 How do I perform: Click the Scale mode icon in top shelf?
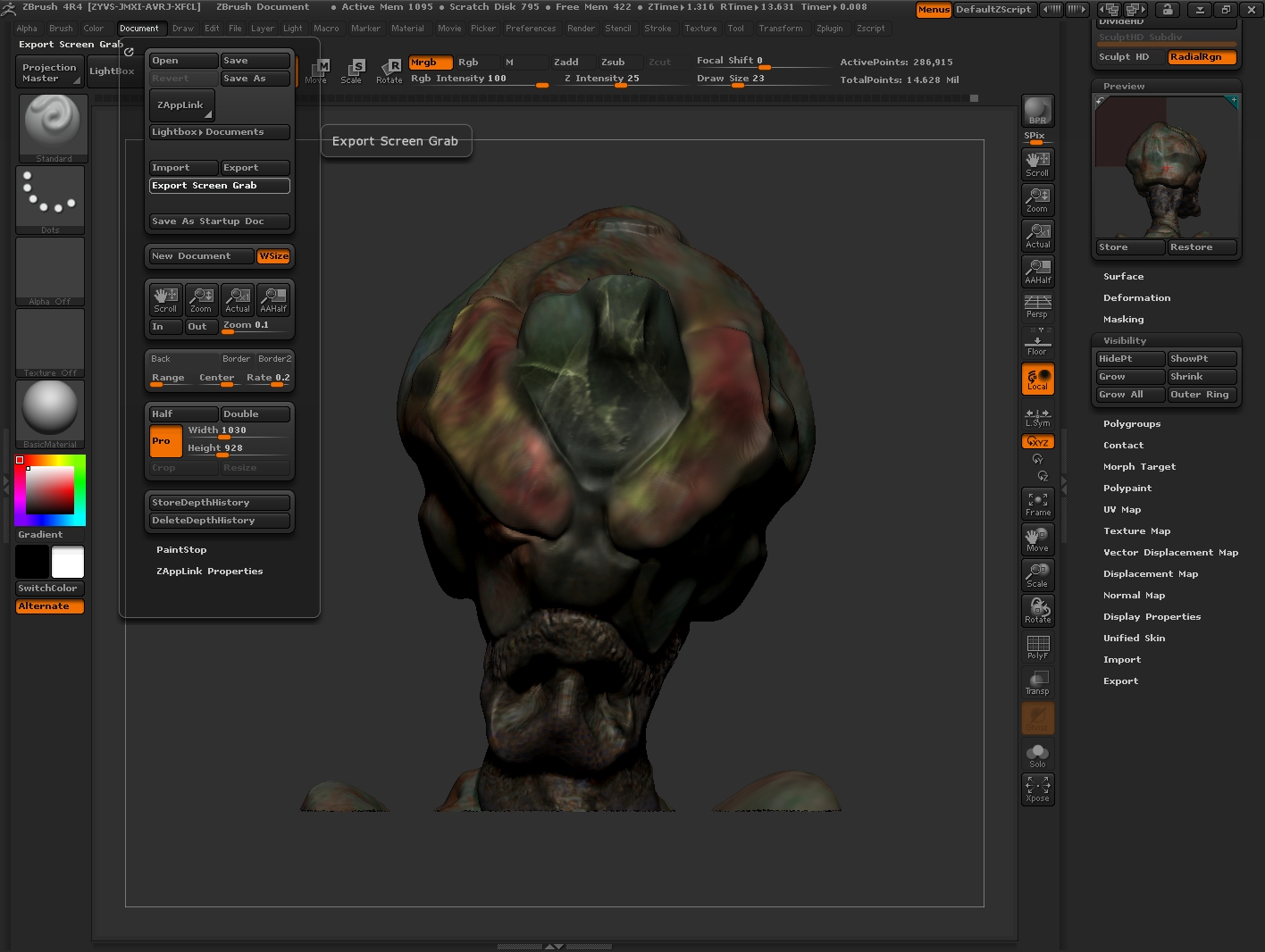[352, 71]
